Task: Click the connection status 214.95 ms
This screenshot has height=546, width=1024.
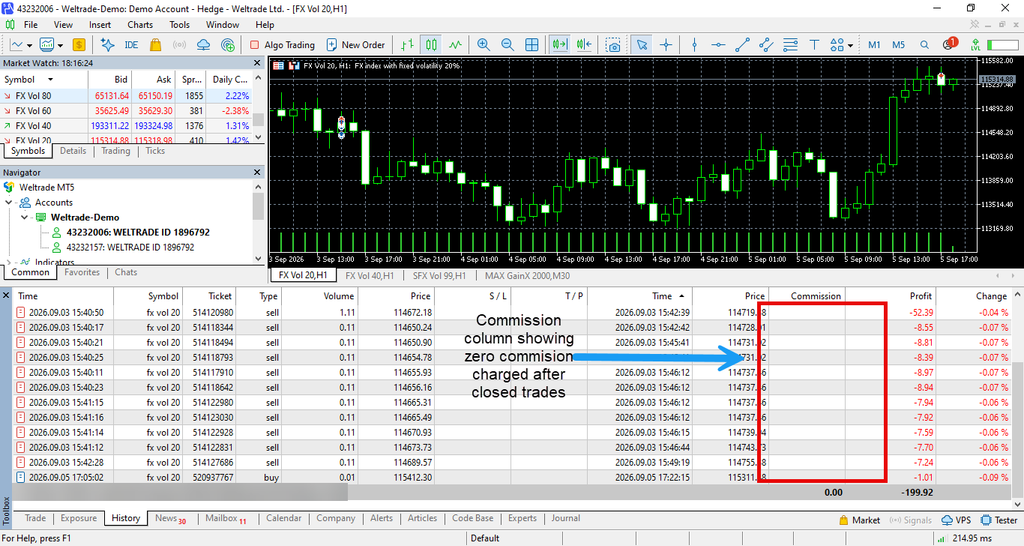Action: coord(967,538)
